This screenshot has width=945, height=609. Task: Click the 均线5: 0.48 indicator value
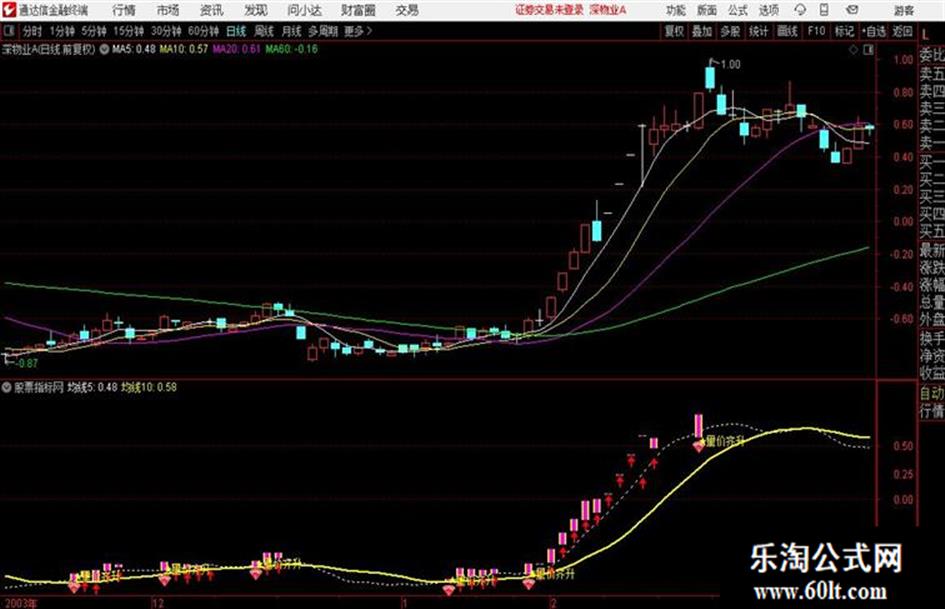pos(92,387)
